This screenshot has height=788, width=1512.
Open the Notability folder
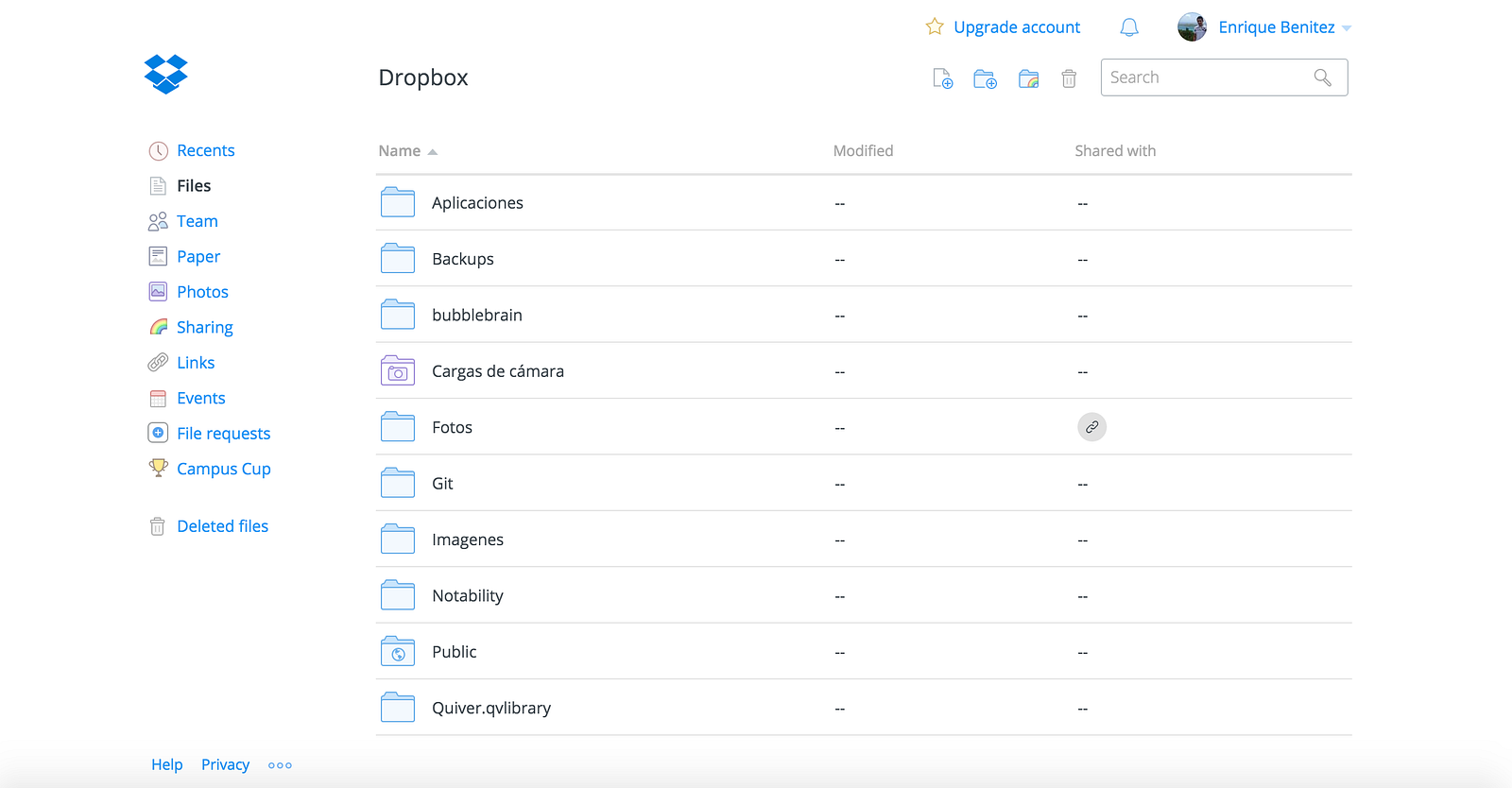[468, 596]
